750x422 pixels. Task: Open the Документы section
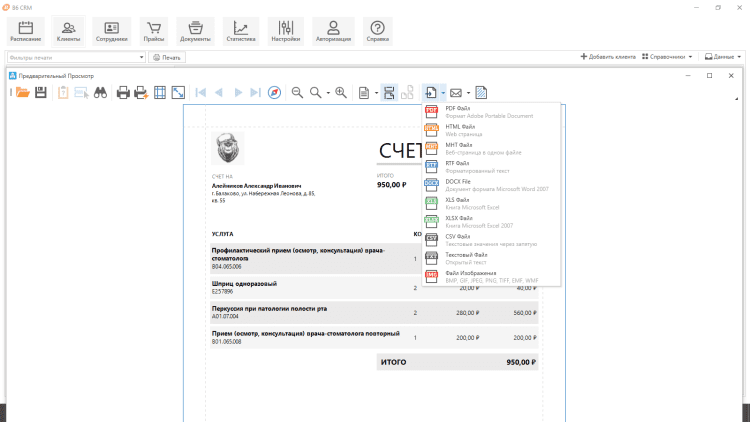195,31
